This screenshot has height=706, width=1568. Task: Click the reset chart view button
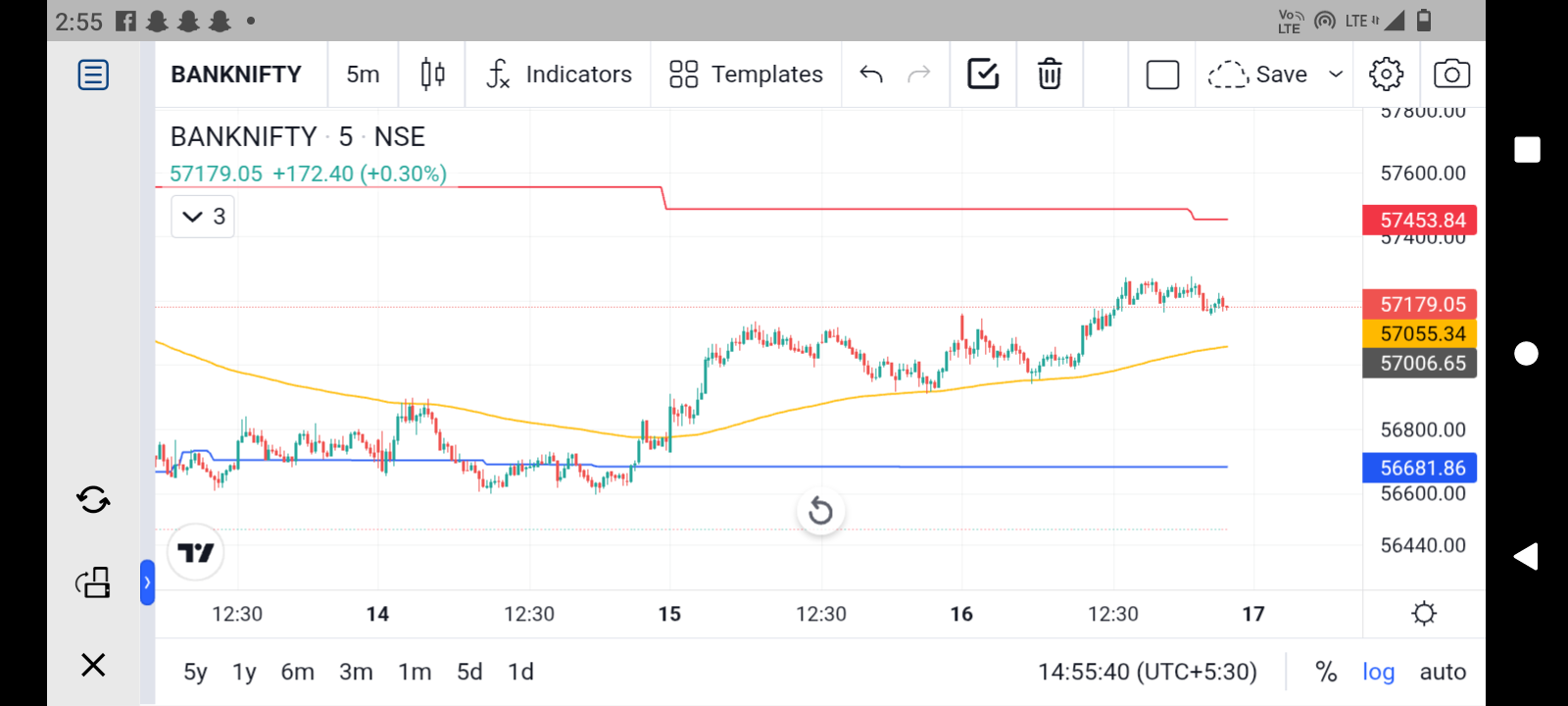[x=820, y=511]
